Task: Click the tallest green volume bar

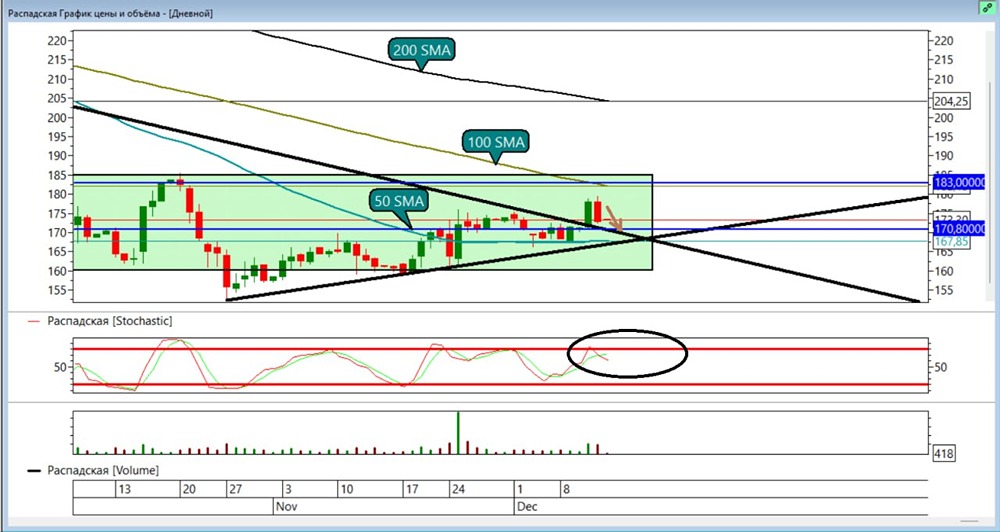Action: click(458, 432)
